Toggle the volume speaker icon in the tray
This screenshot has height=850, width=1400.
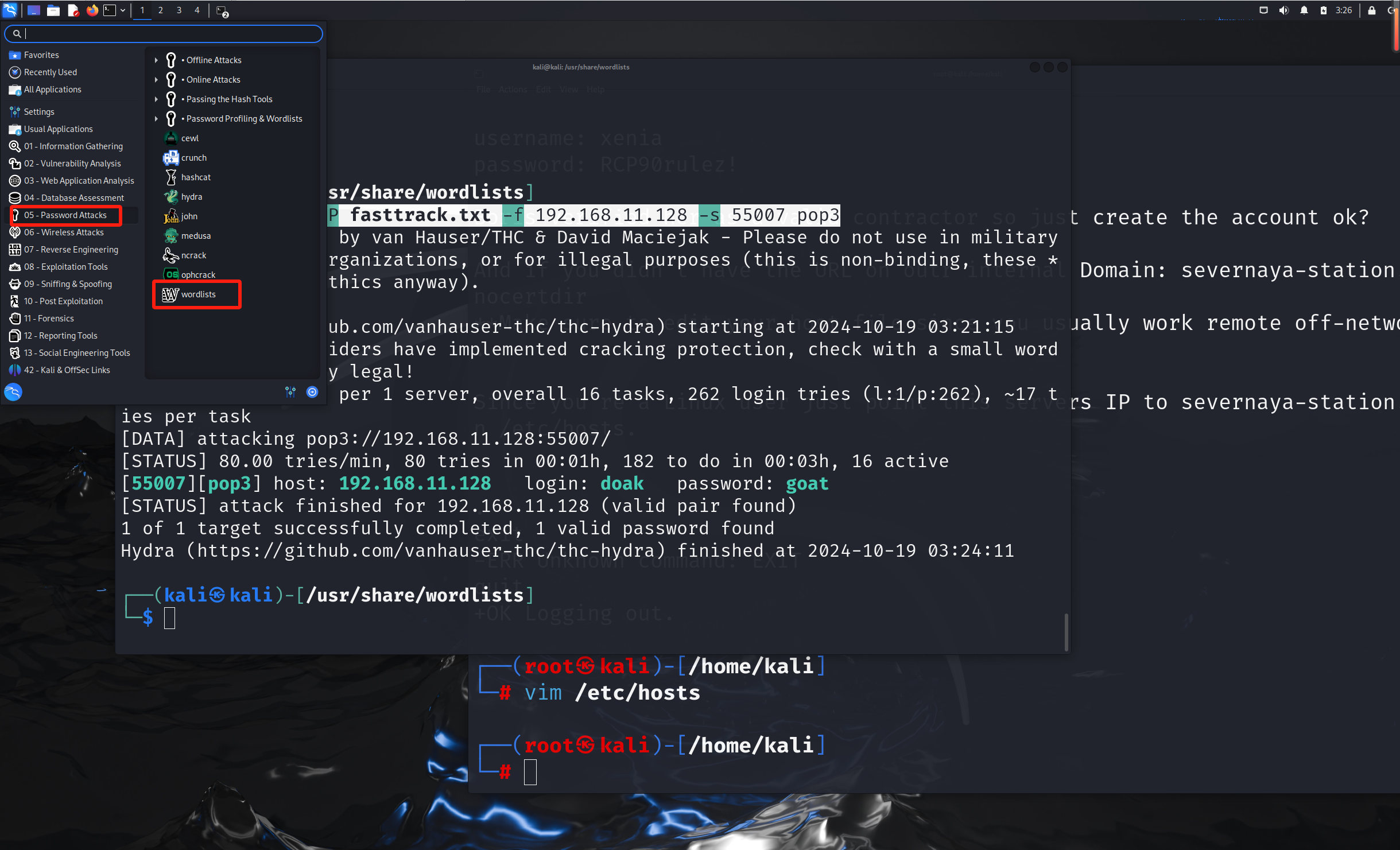point(1284,10)
